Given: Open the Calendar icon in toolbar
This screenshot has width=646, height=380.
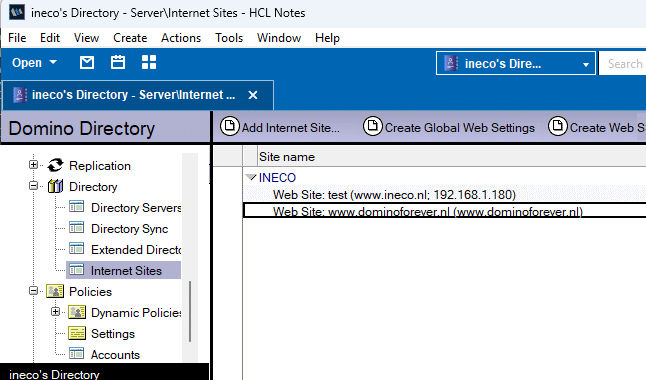Looking at the screenshot, I should pyautogui.click(x=118, y=63).
